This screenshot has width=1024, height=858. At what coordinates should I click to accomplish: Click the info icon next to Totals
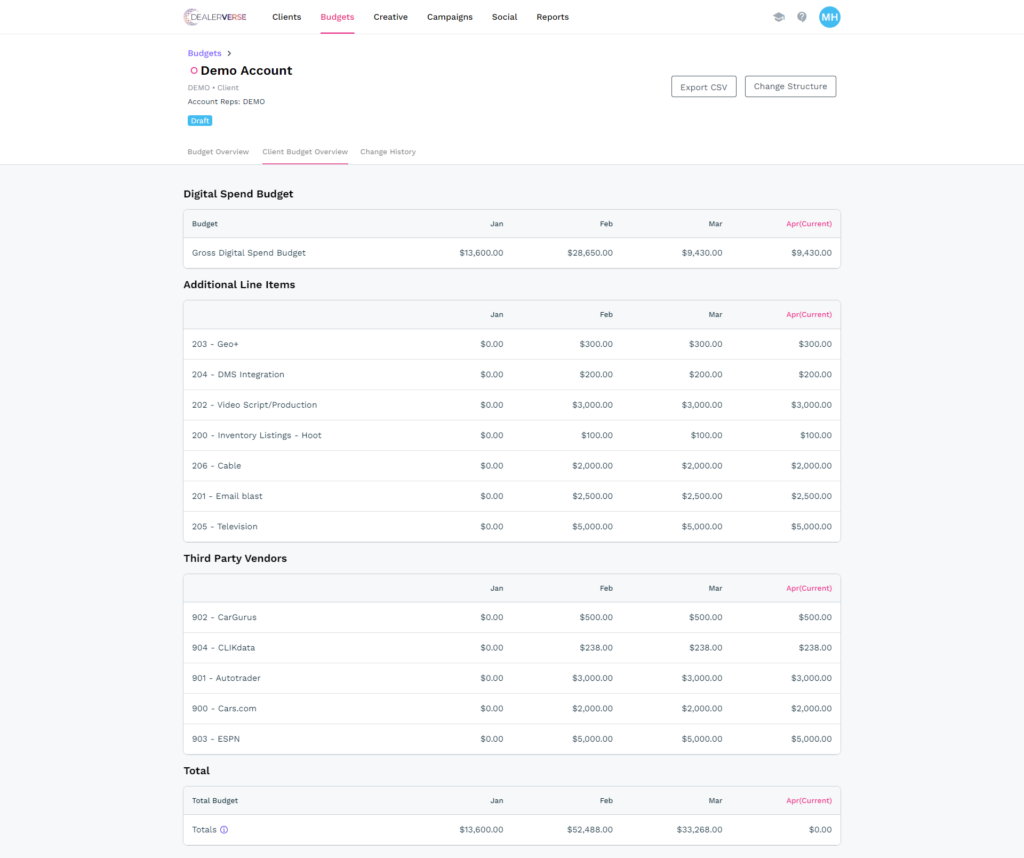click(x=224, y=830)
